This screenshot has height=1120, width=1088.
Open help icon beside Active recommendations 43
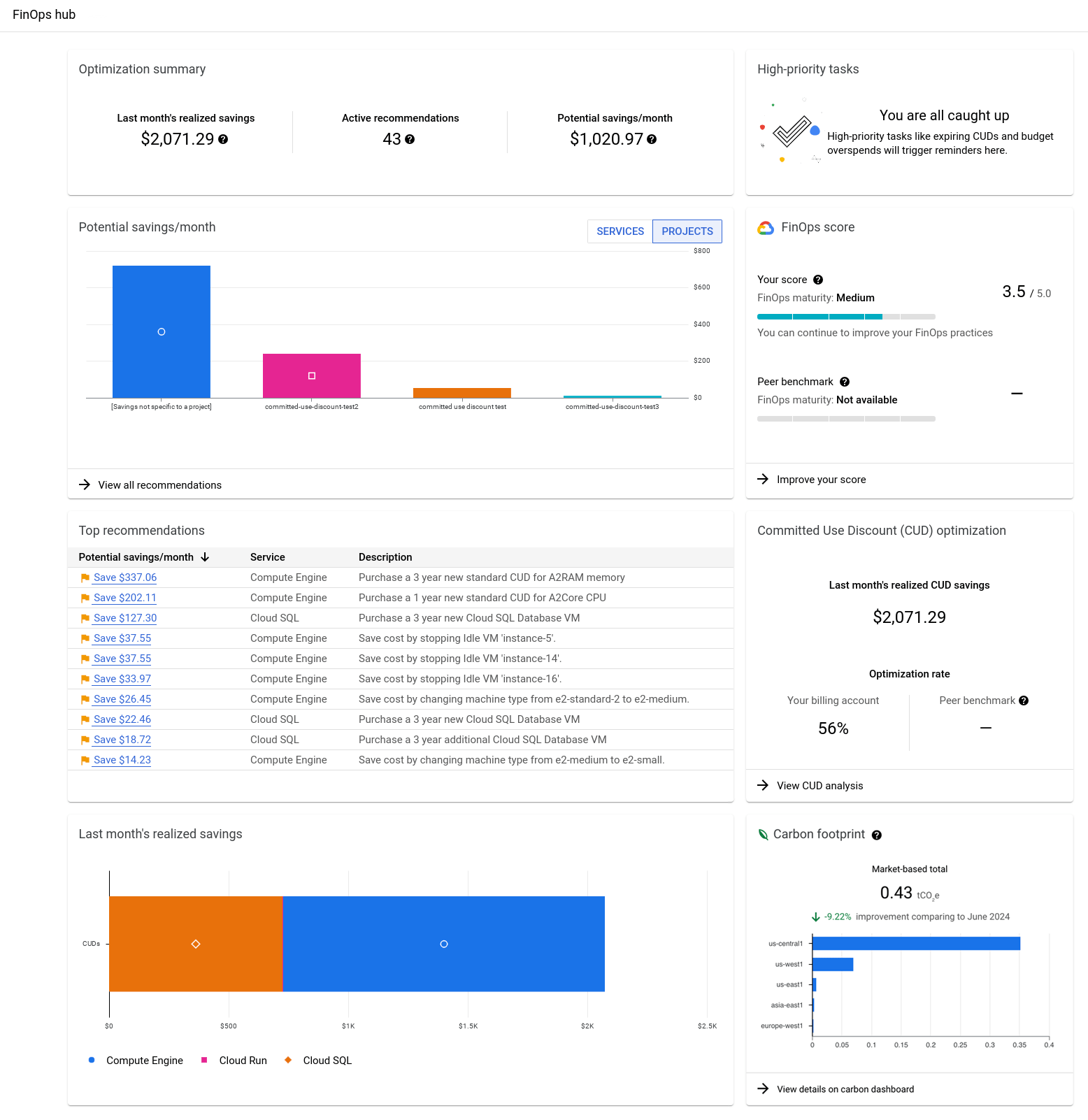click(x=410, y=139)
